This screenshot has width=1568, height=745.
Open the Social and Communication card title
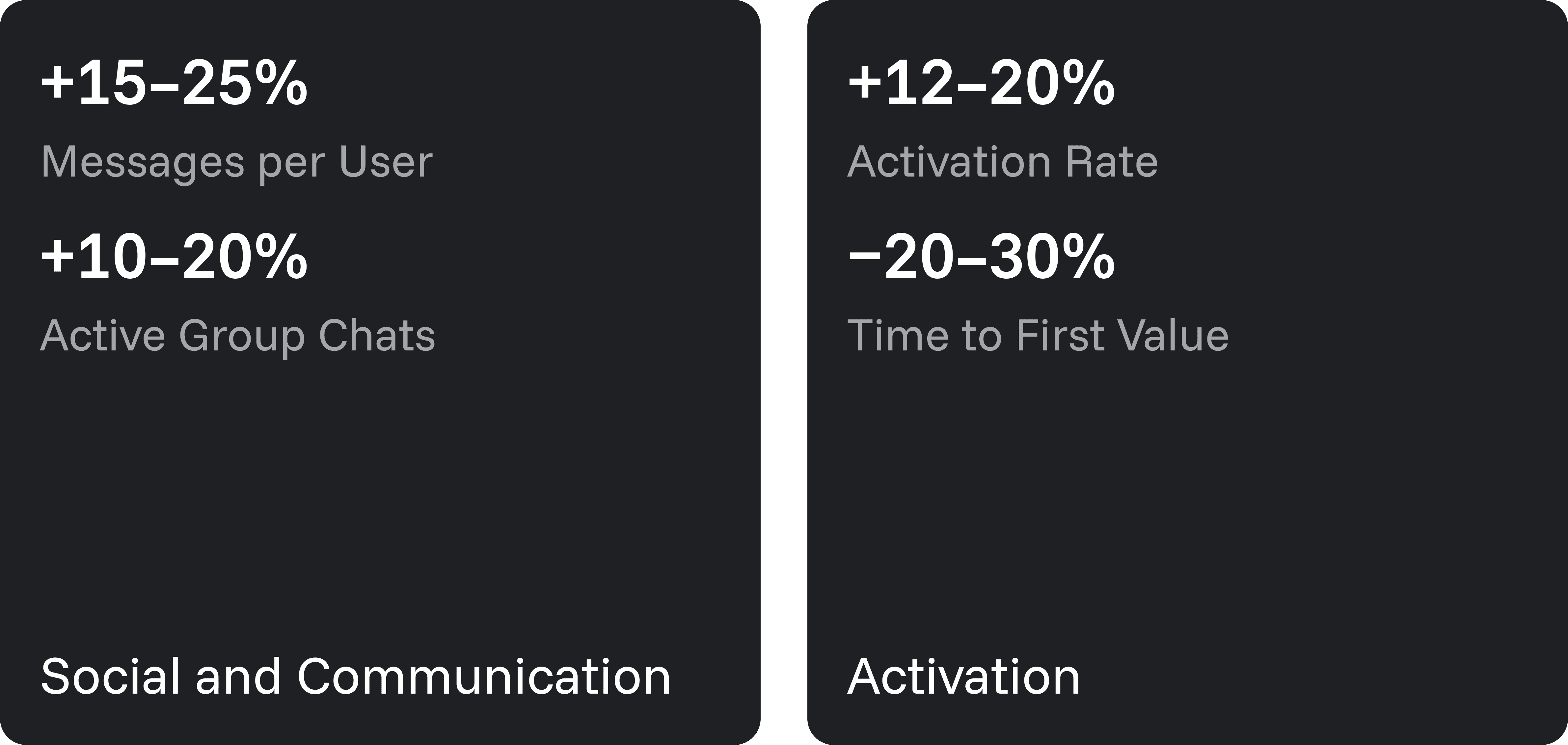pos(356,676)
